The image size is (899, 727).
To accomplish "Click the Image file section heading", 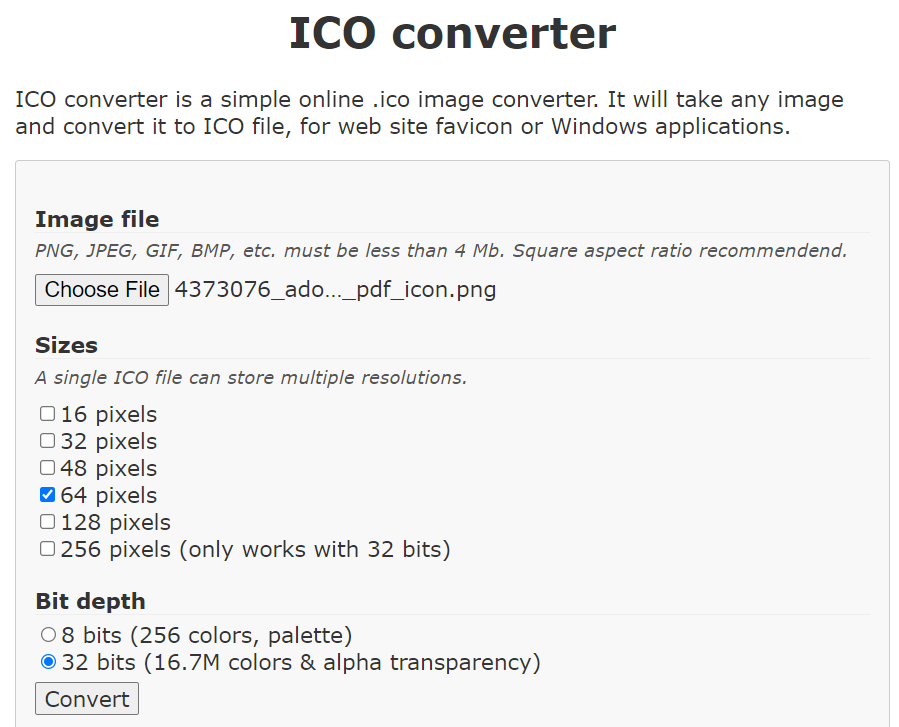I will point(97,219).
